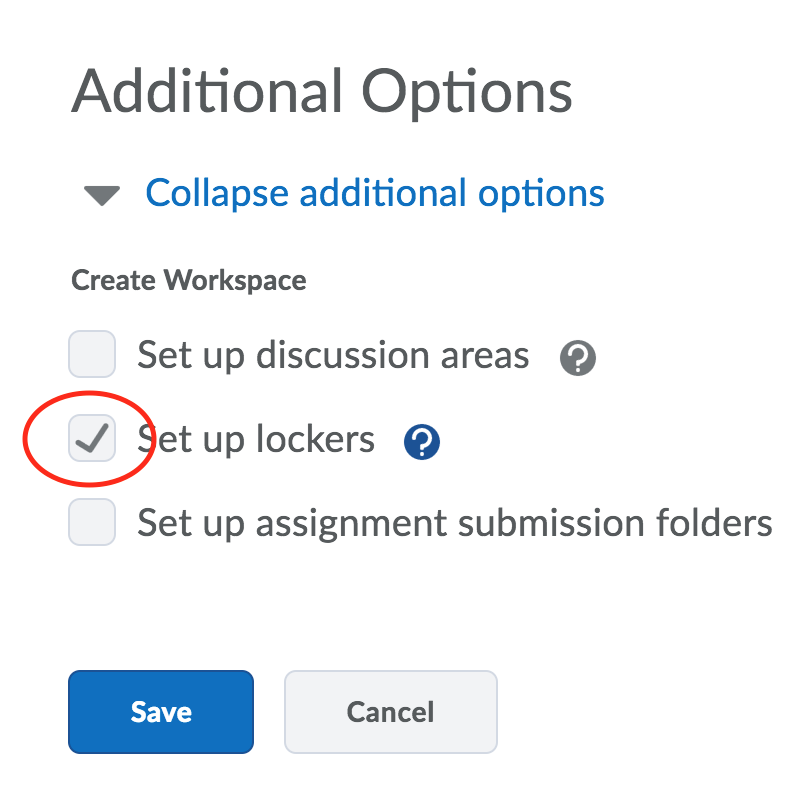The image size is (788, 792).
Task: Click the word 'areas' in the first option
Action: pyautogui.click(x=488, y=355)
